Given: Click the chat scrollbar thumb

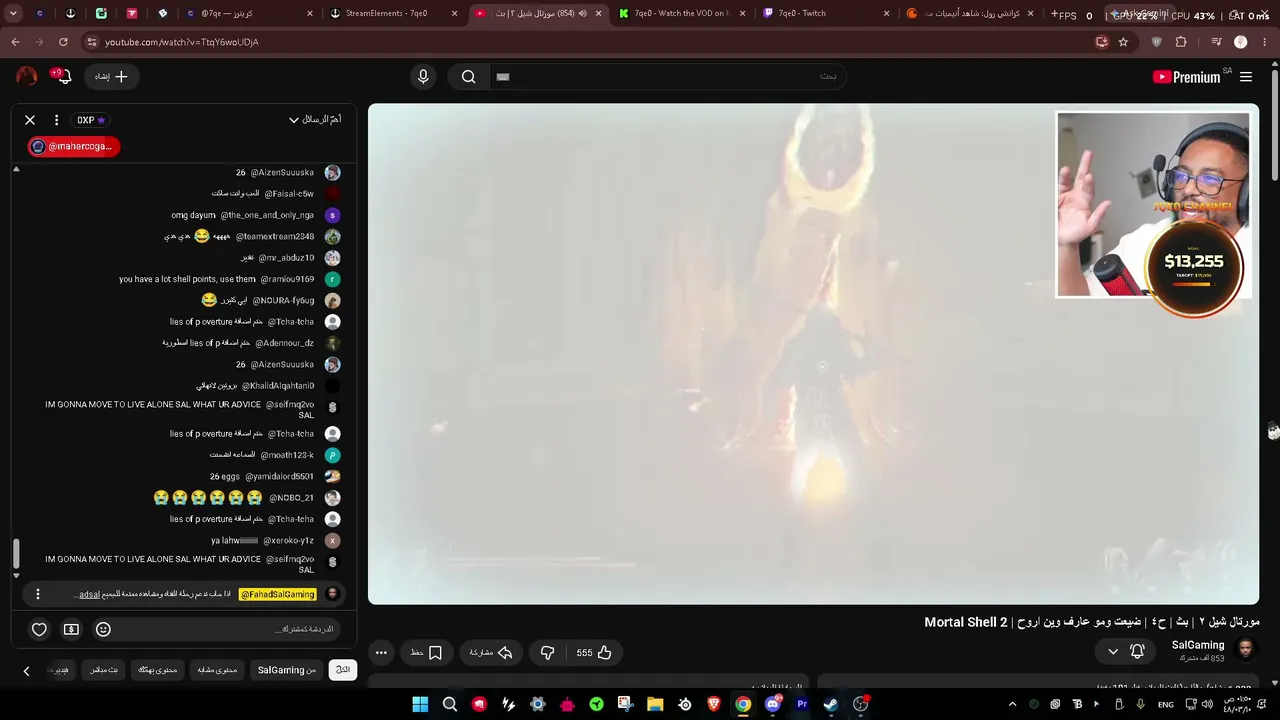Looking at the screenshot, I should [x=15, y=553].
